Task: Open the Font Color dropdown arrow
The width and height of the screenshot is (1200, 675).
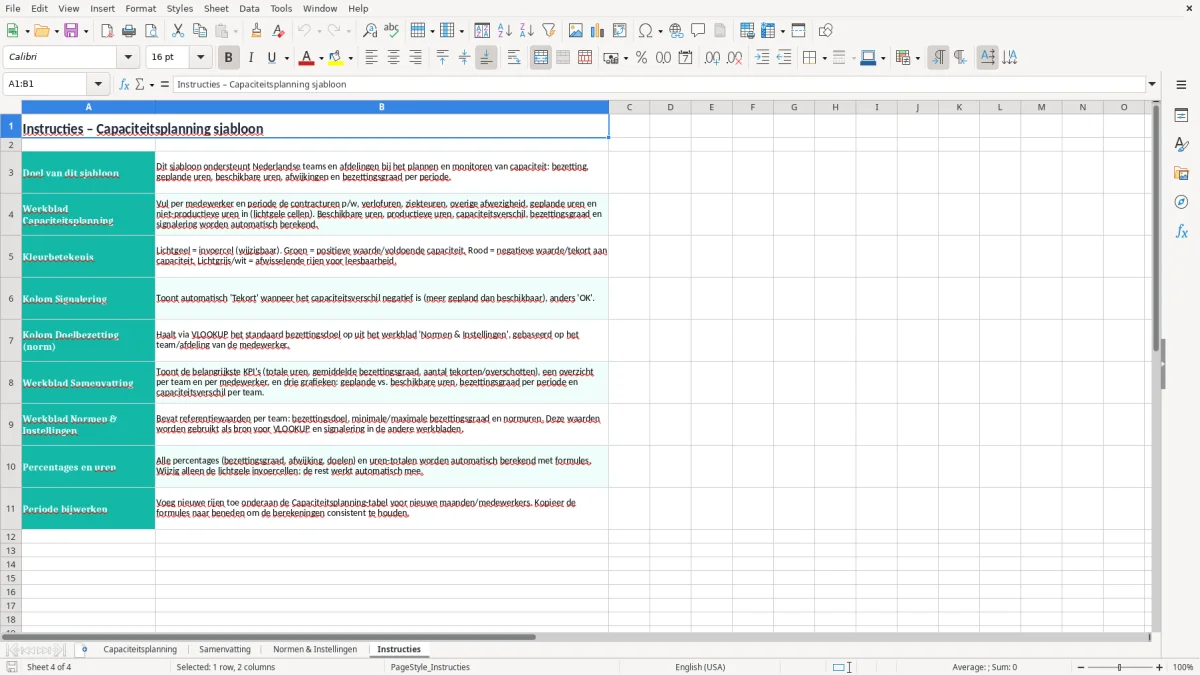Action: (320, 58)
